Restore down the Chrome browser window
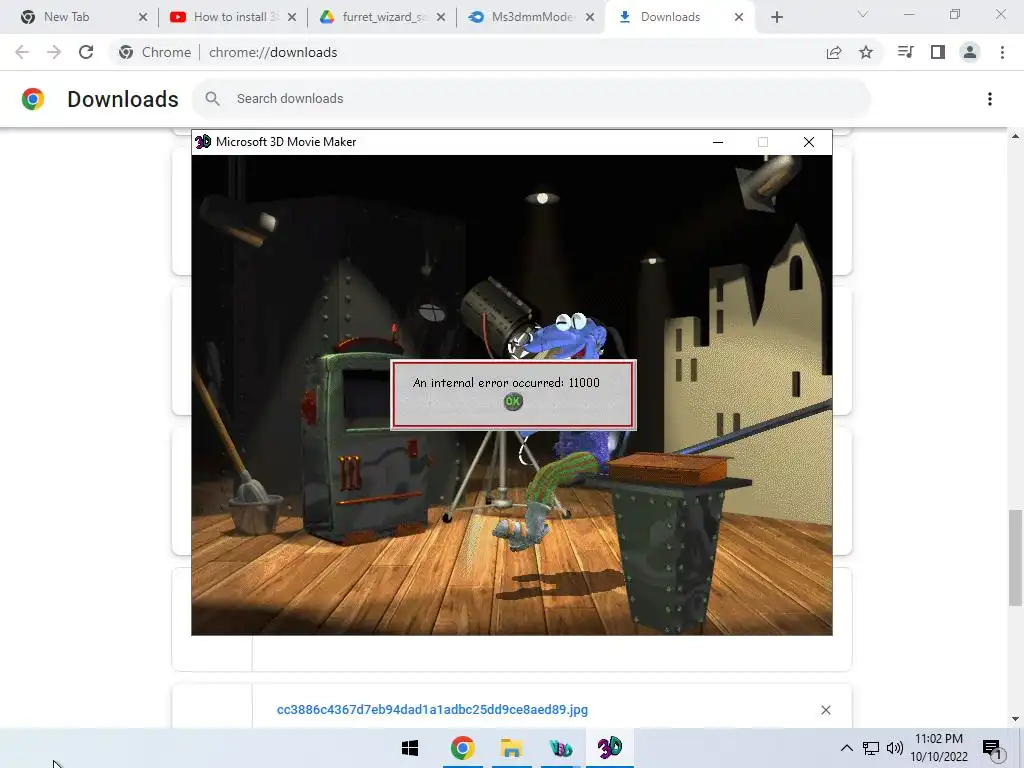 tap(955, 14)
